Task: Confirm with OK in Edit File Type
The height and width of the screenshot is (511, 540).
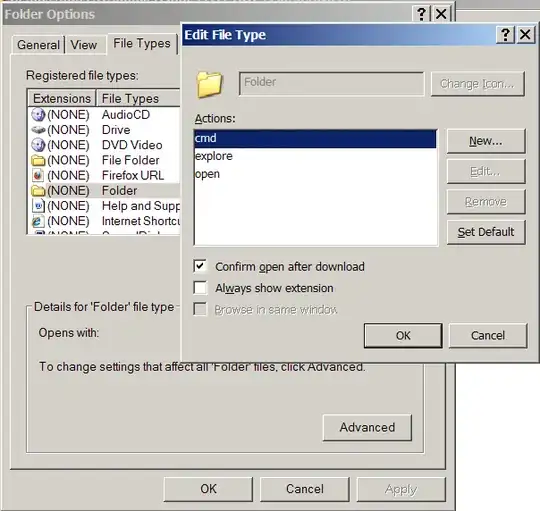Action: tap(403, 335)
